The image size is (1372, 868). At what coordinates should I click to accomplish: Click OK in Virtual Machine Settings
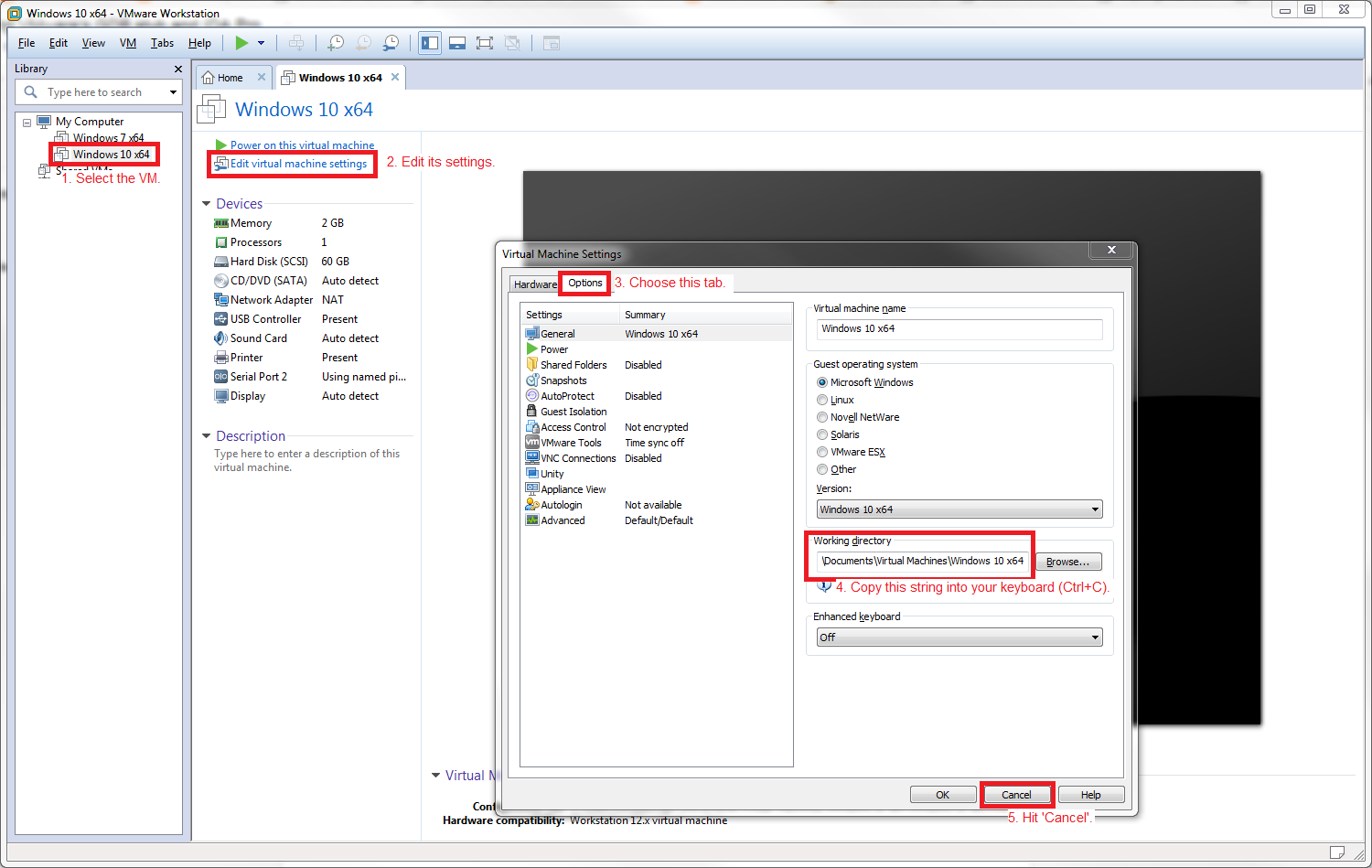point(943,795)
